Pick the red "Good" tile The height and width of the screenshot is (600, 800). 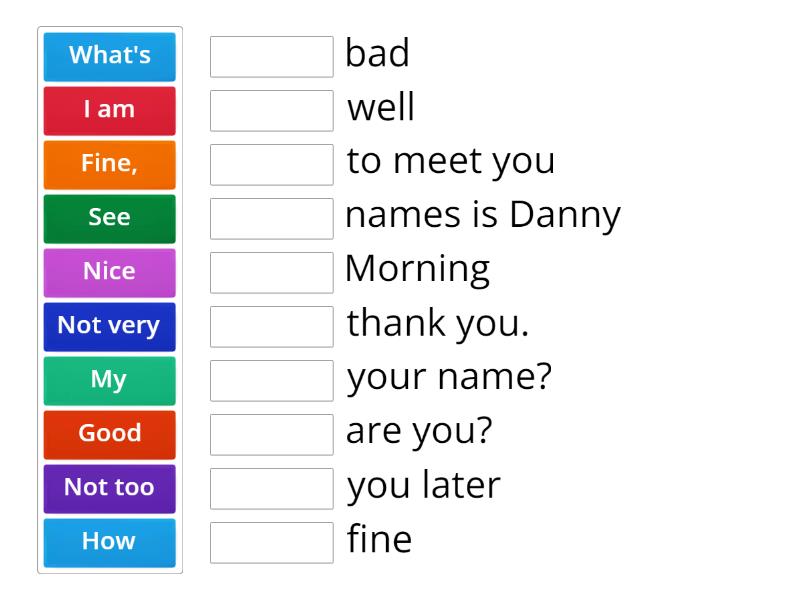109,434
